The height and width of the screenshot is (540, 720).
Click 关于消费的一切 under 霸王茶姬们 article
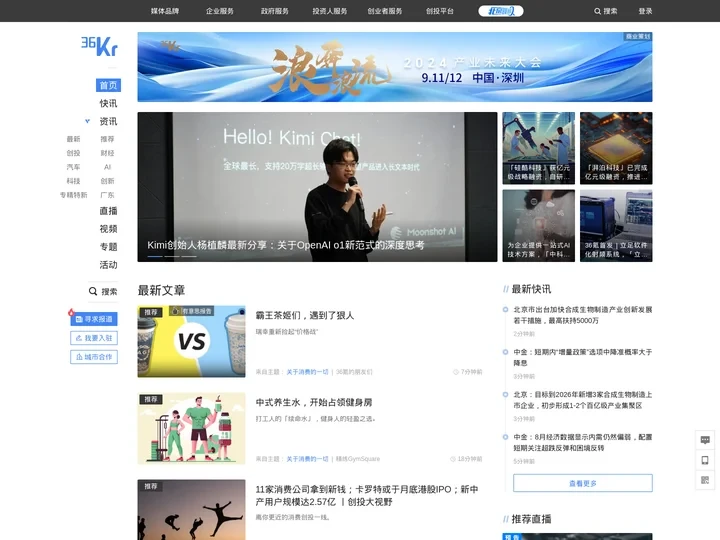tap(308, 372)
